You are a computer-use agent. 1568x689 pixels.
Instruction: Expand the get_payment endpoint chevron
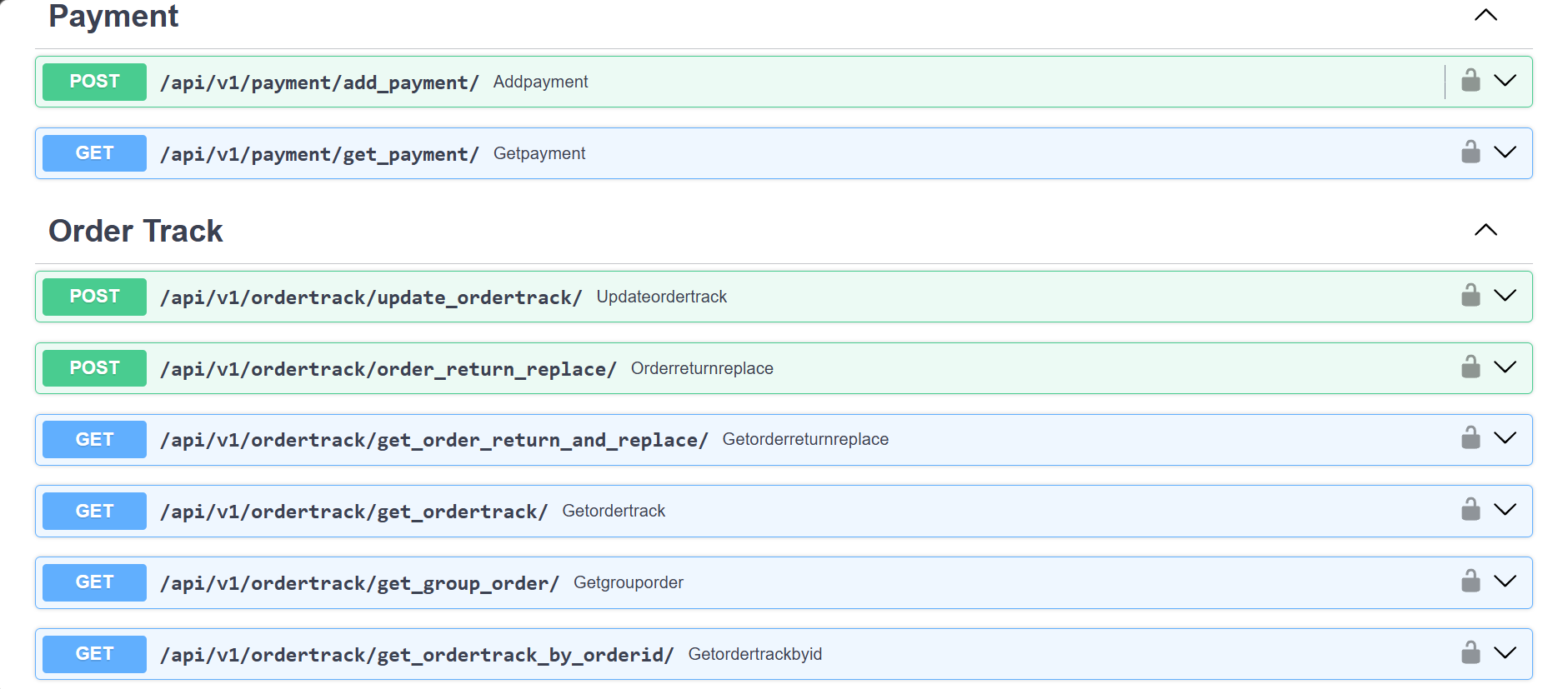coord(1505,152)
